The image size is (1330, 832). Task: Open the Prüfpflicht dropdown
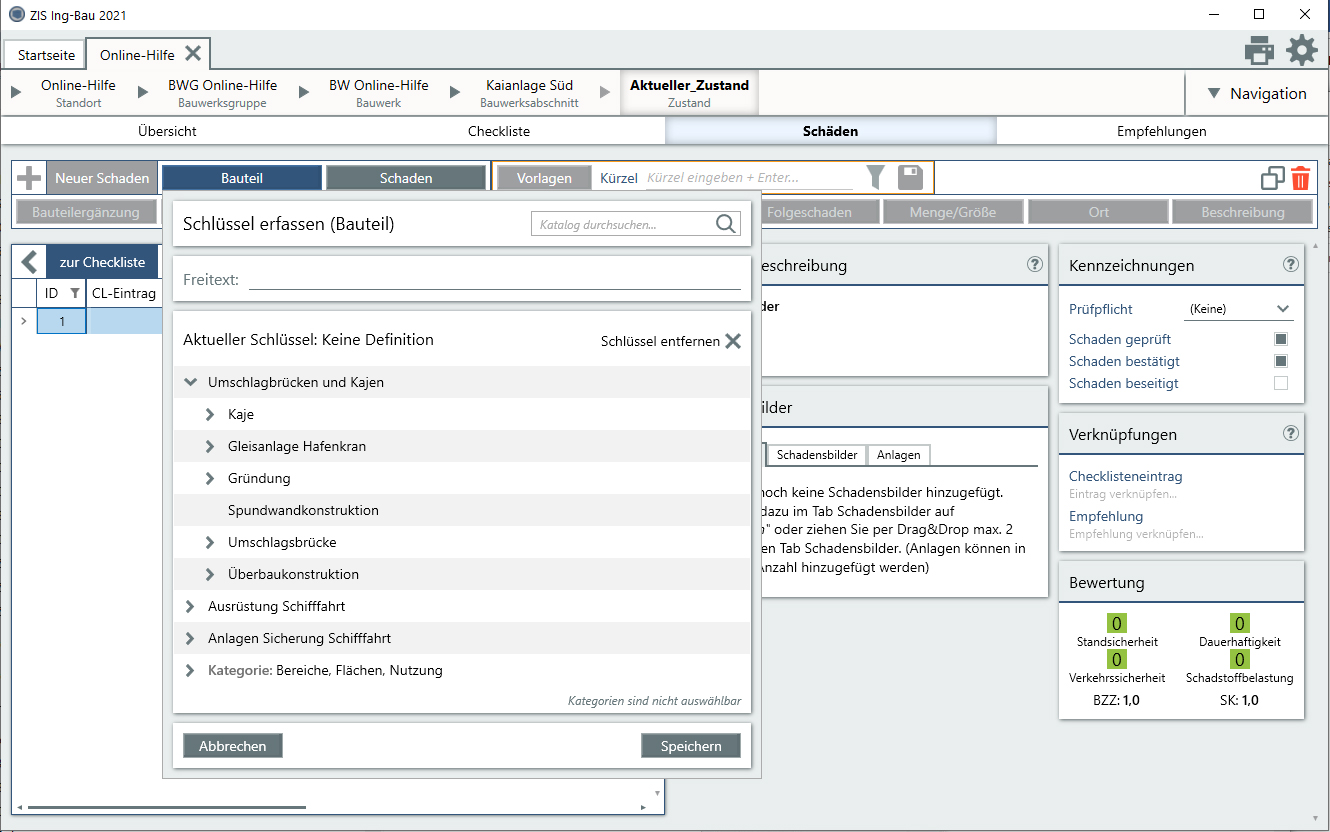pyautogui.click(x=1238, y=309)
